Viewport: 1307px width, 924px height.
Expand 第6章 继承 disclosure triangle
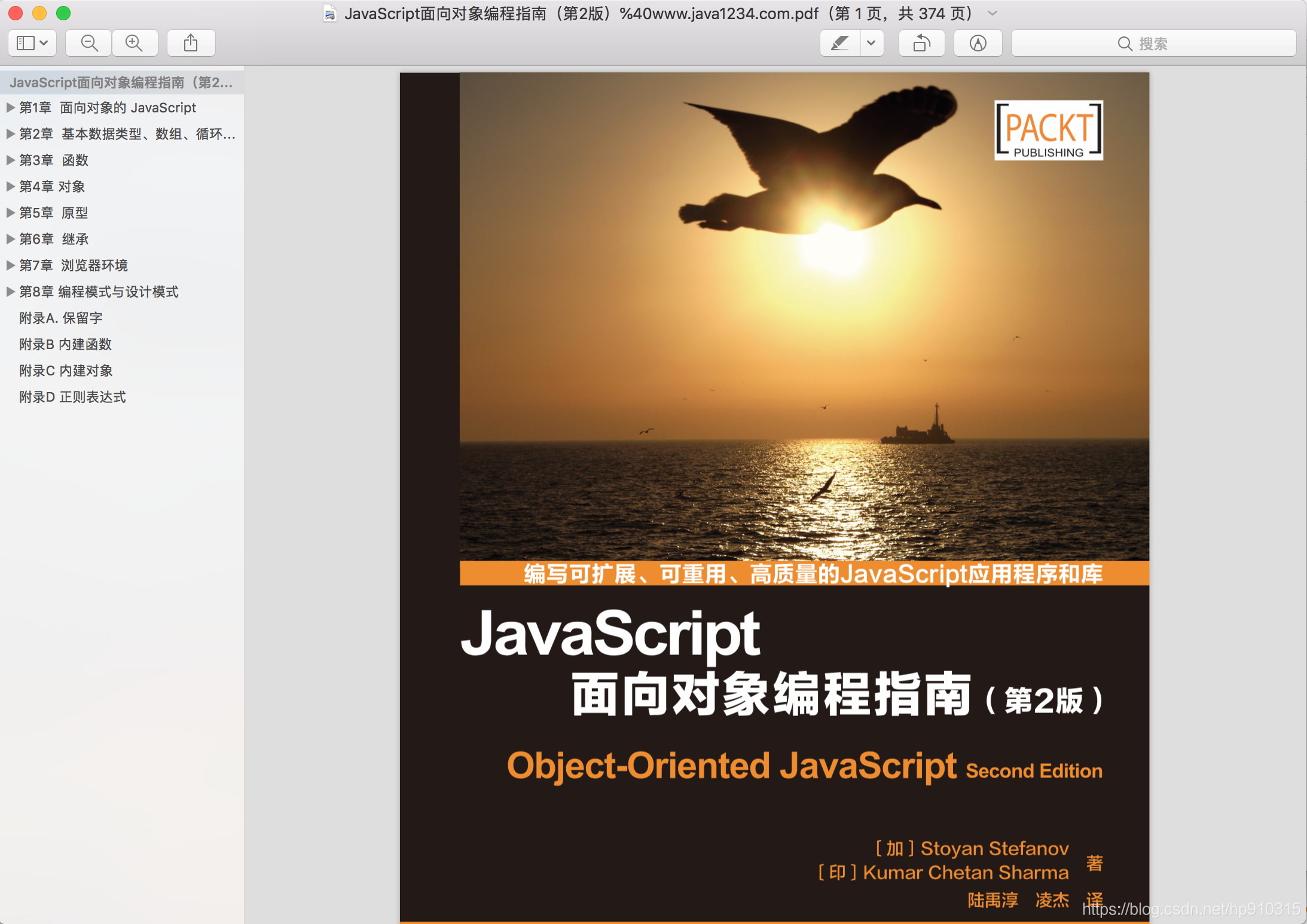[10, 239]
